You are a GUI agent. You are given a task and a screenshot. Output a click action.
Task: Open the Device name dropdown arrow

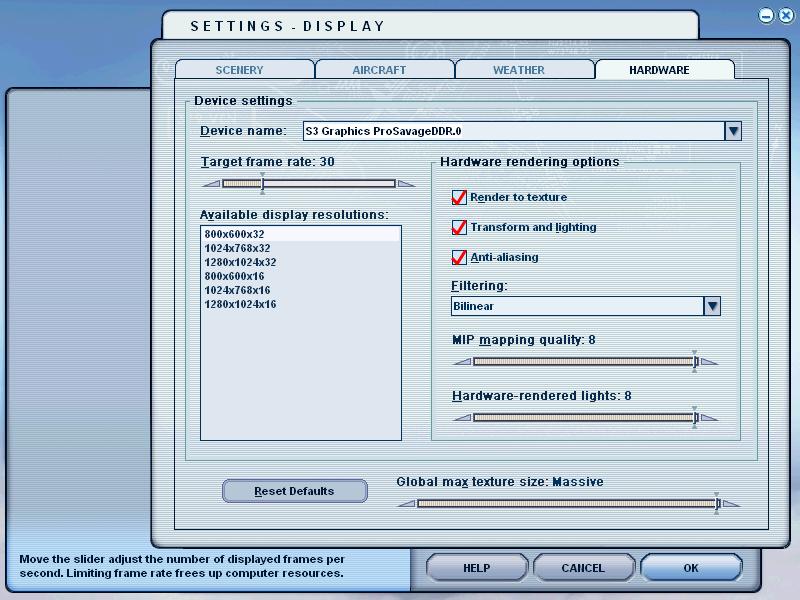pos(733,131)
